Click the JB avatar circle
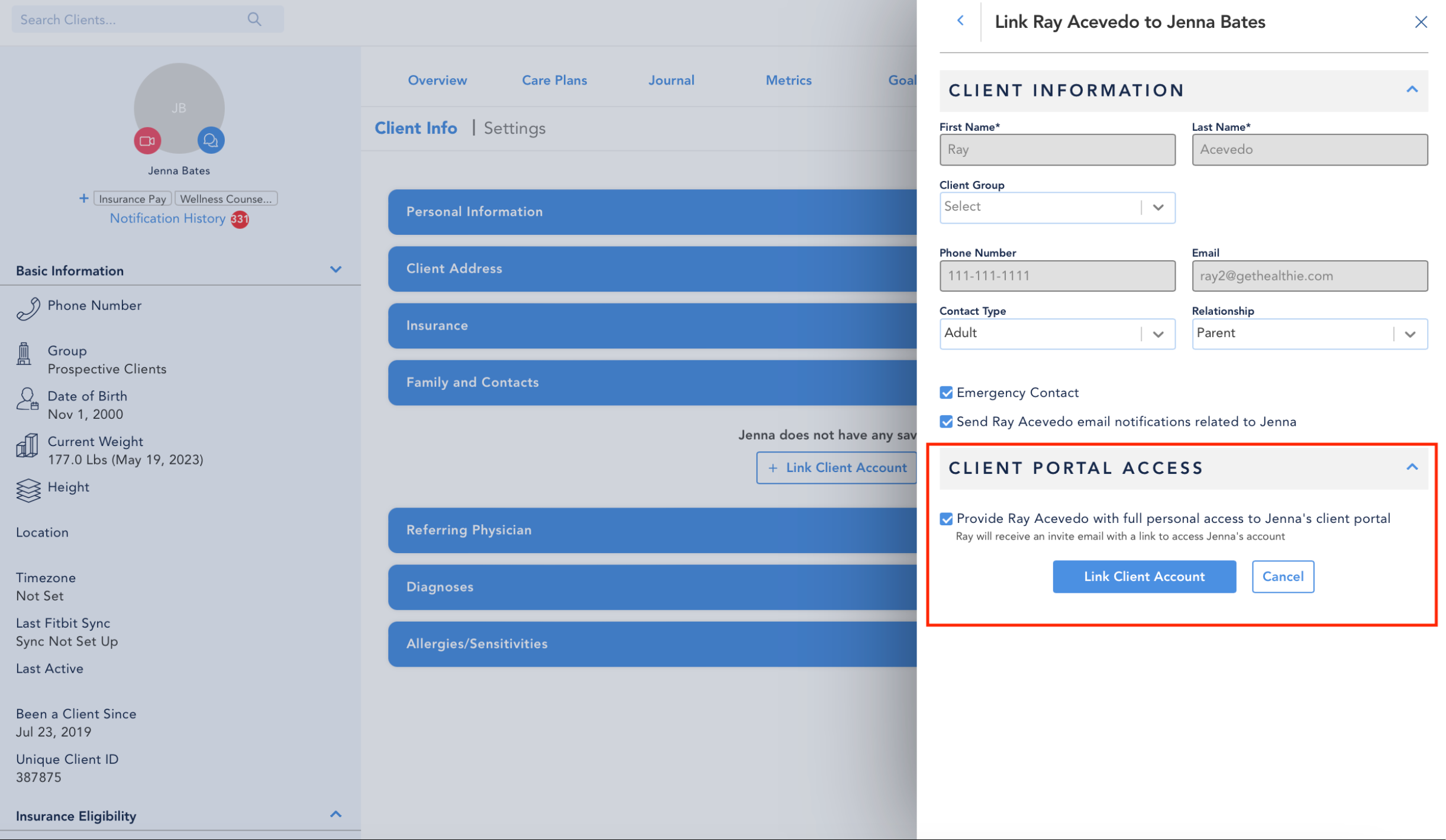The image size is (1446, 840). (179, 108)
